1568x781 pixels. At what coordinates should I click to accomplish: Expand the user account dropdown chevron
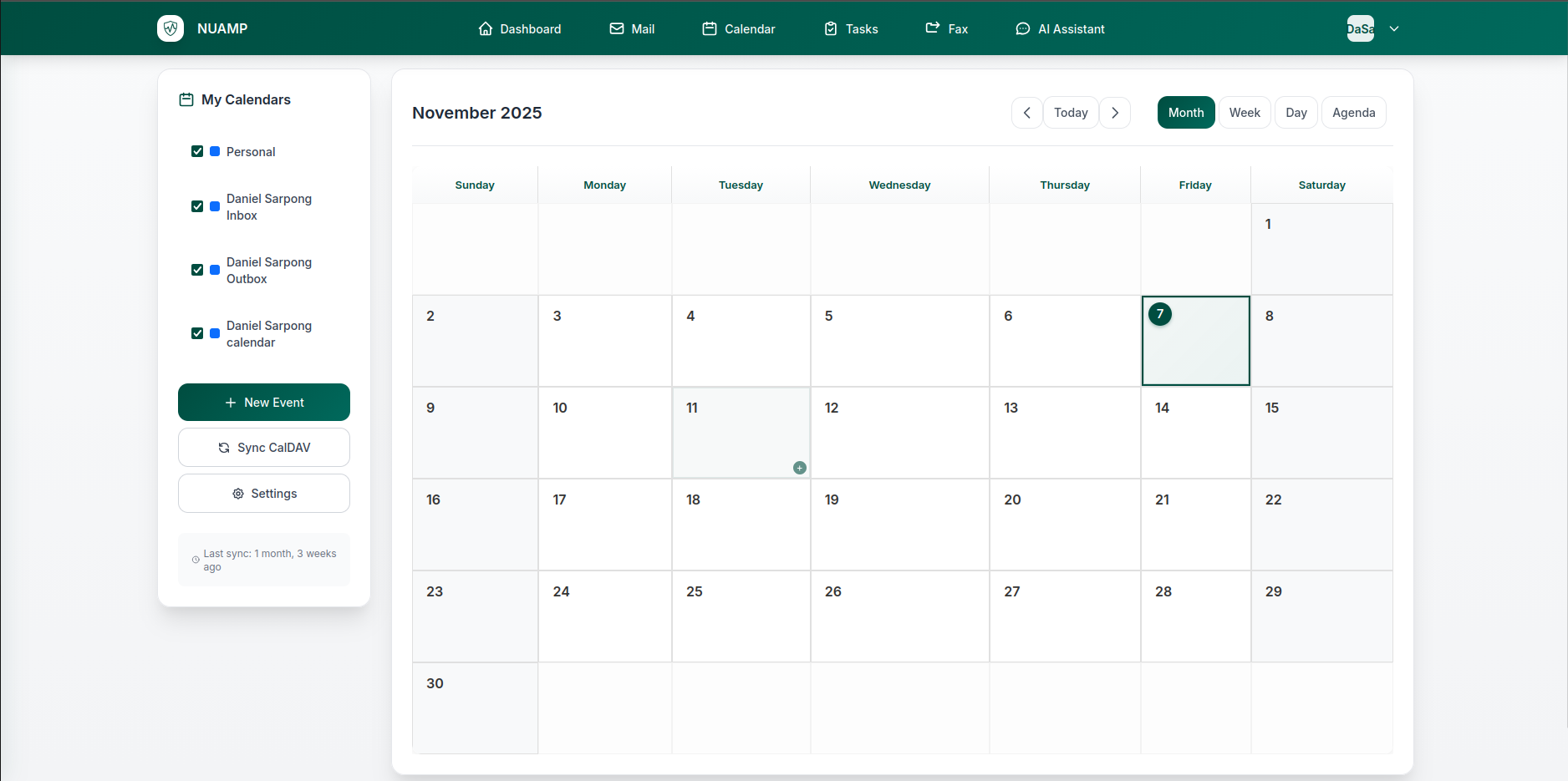coord(1394,28)
